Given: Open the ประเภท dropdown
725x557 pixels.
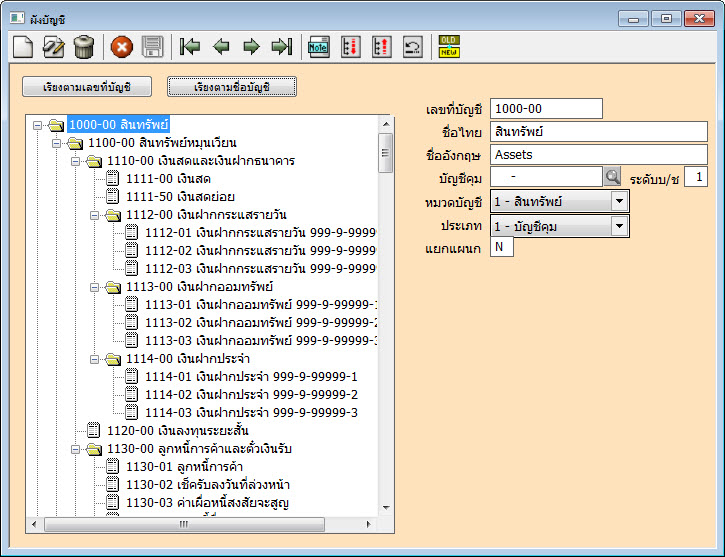Looking at the screenshot, I should (x=619, y=226).
